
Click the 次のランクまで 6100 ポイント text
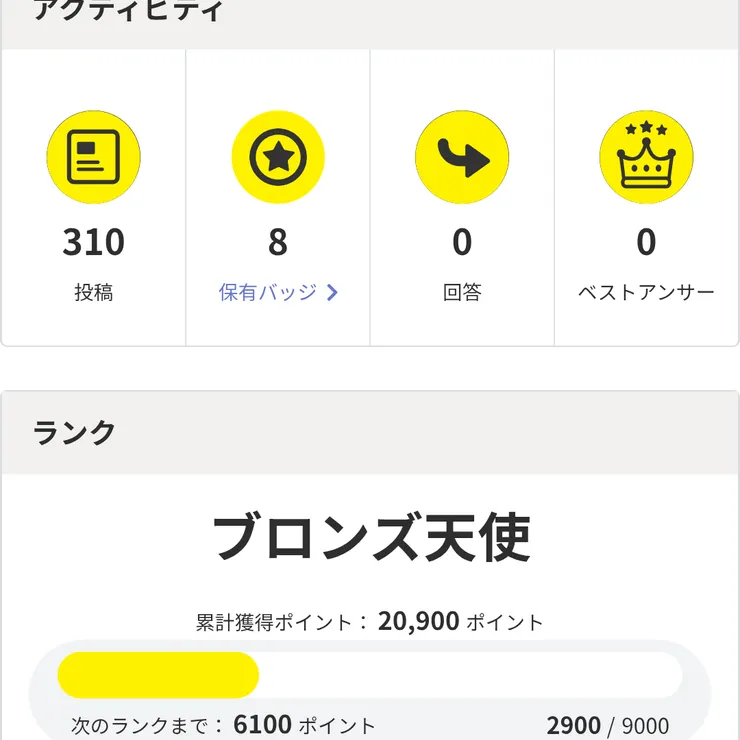coord(224,725)
